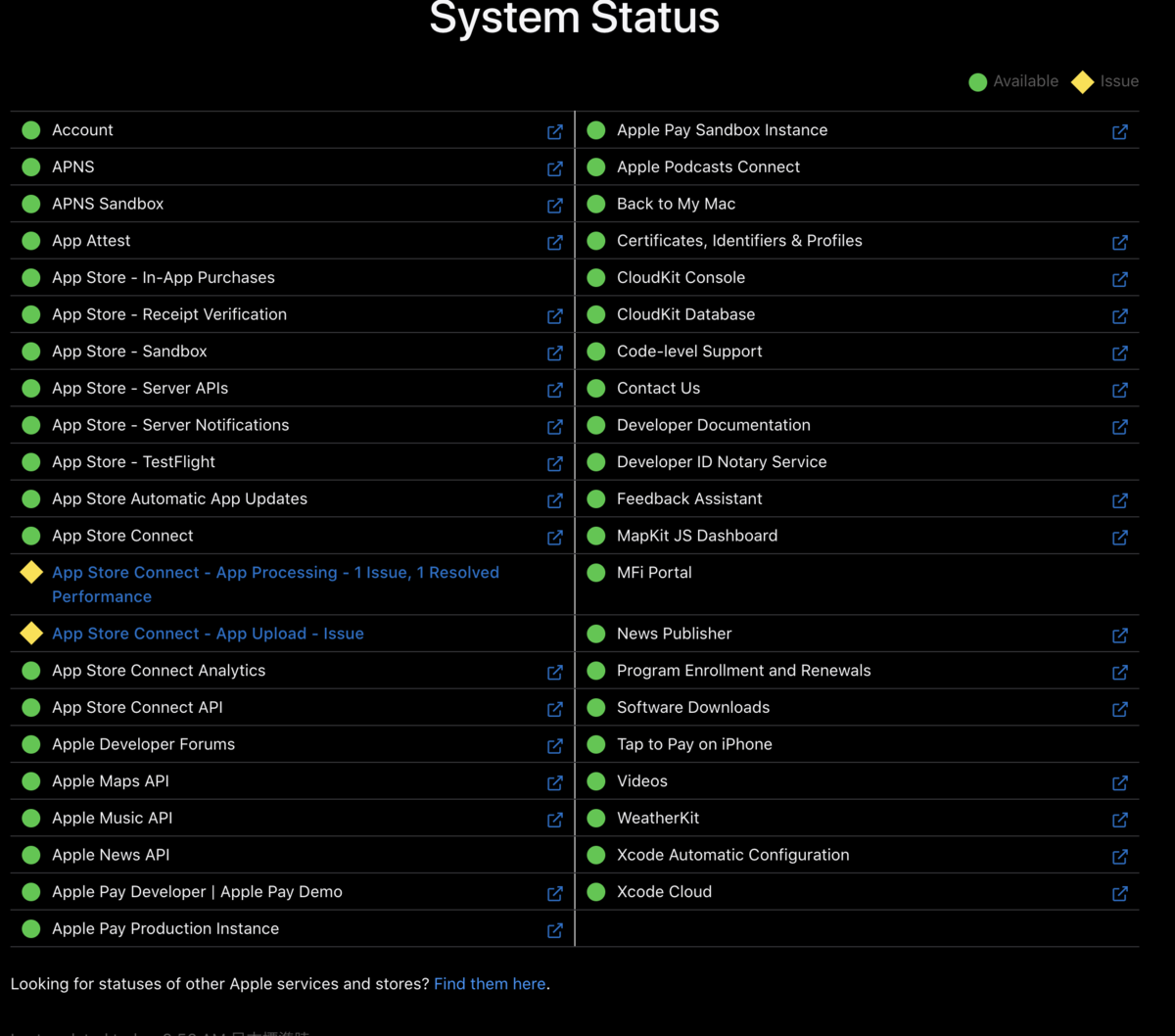This screenshot has height=1036, width=1175.
Task: Click yellow issue diamond for App Upload
Action: [x=31, y=634]
